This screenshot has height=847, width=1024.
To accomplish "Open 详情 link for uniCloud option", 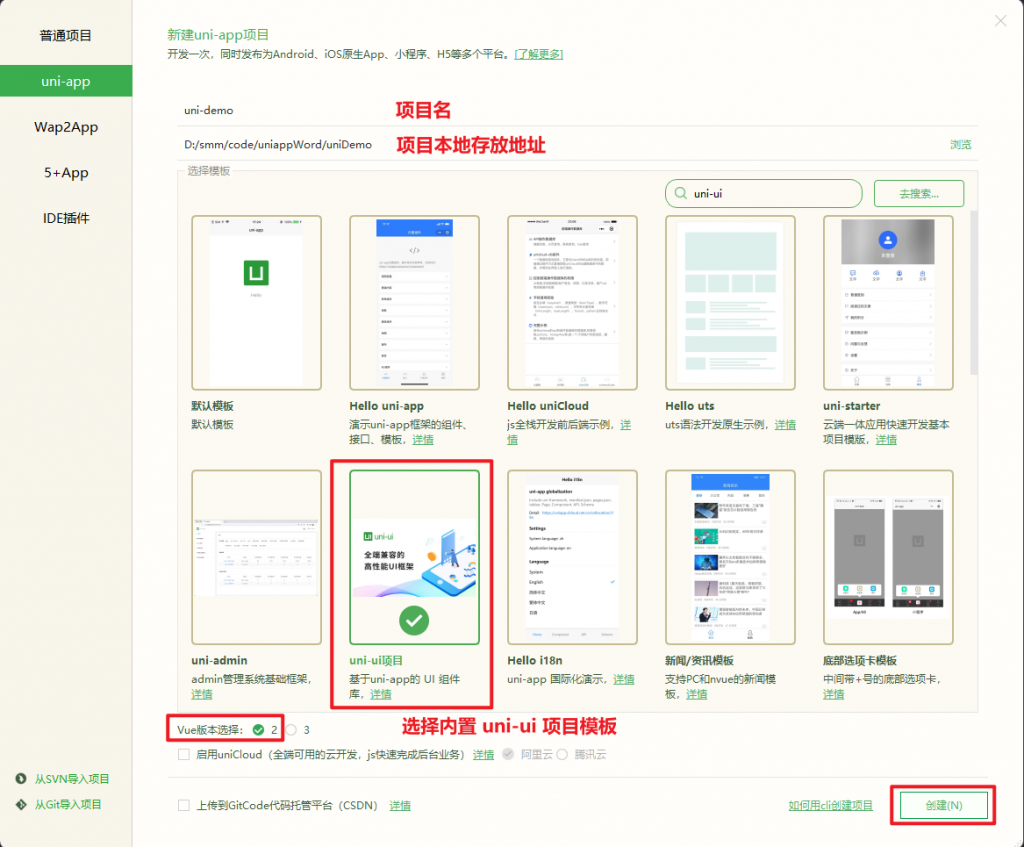I will pos(483,755).
